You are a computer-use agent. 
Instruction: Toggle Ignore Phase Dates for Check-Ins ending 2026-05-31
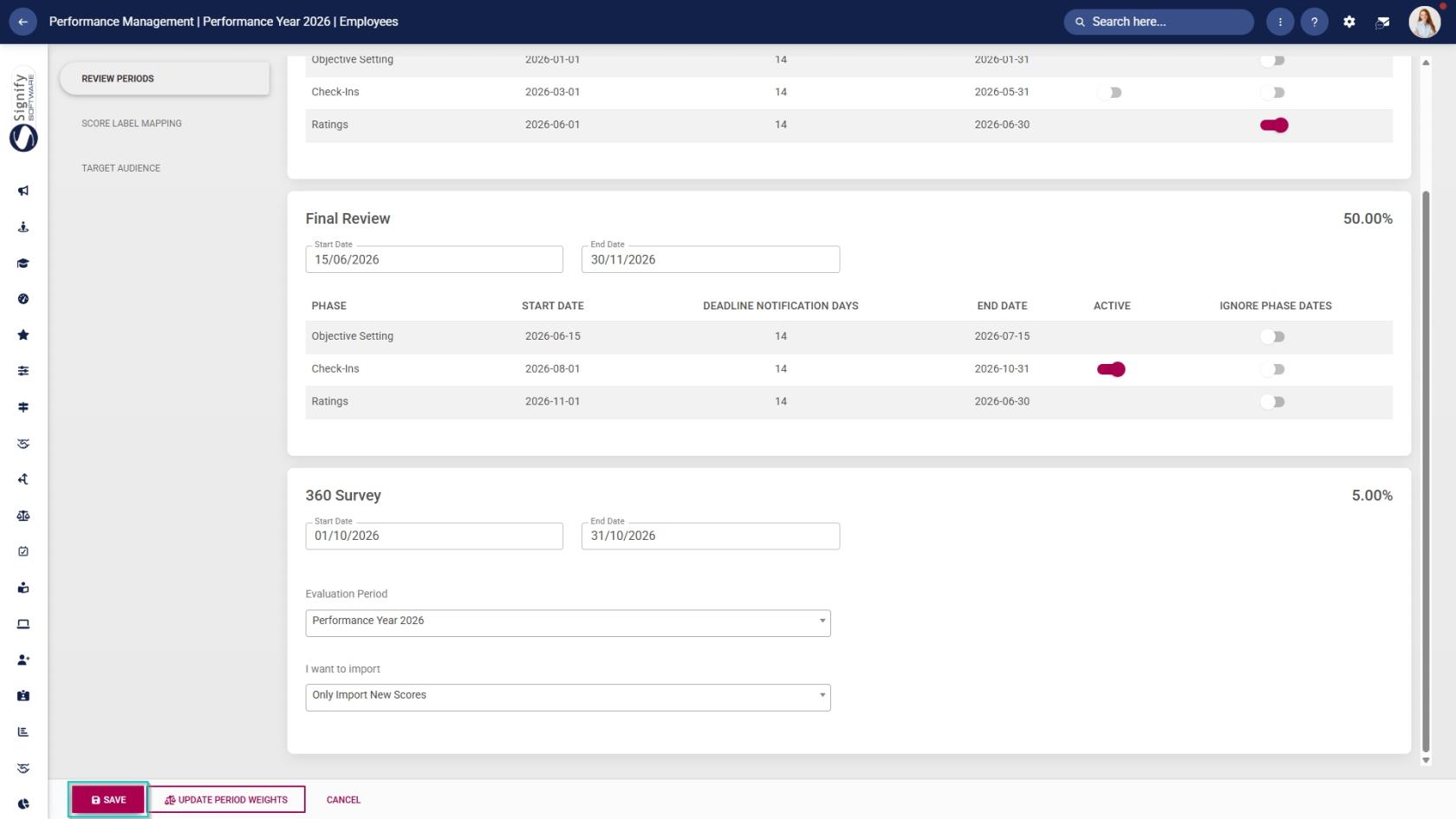(x=1273, y=93)
